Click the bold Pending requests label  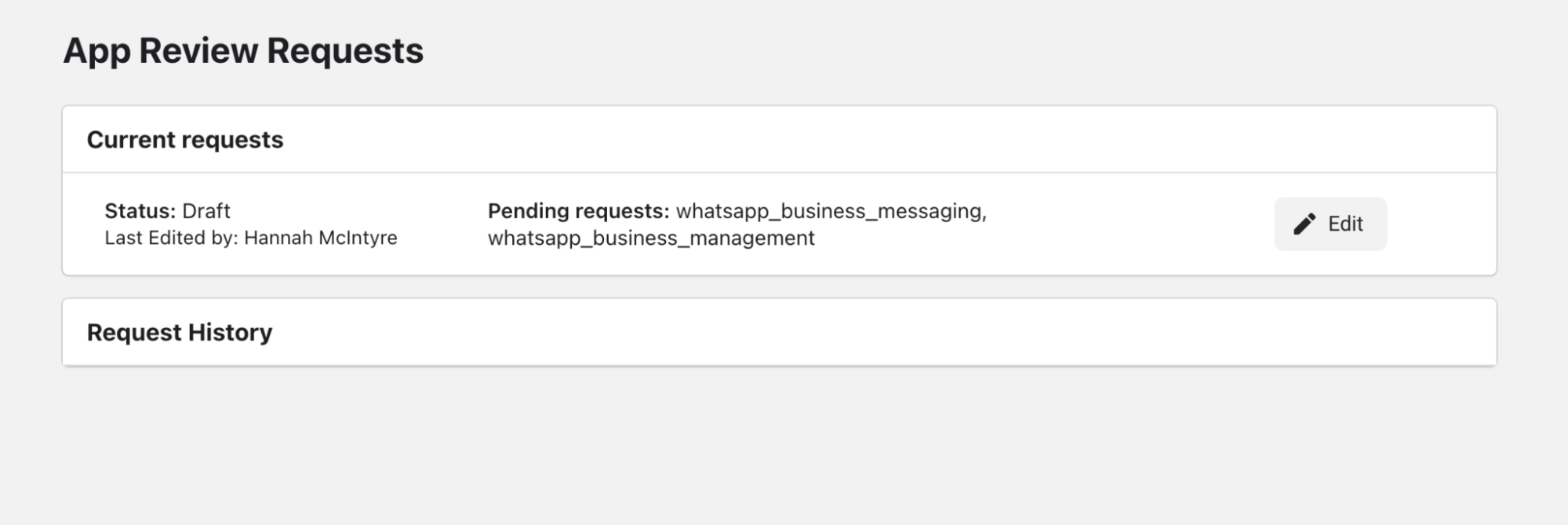pyautogui.click(x=578, y=211)
